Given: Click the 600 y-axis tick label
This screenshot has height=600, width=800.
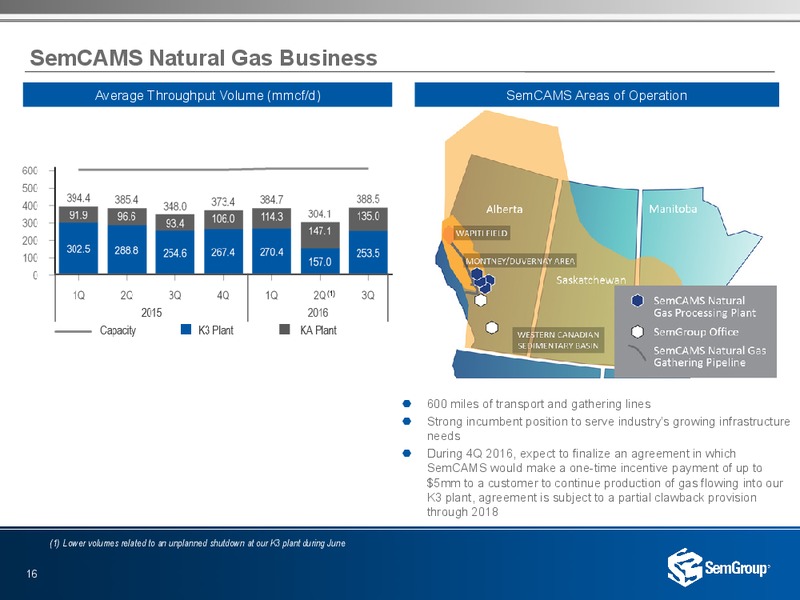Looking at the screenshot, I should pos(30,170).
